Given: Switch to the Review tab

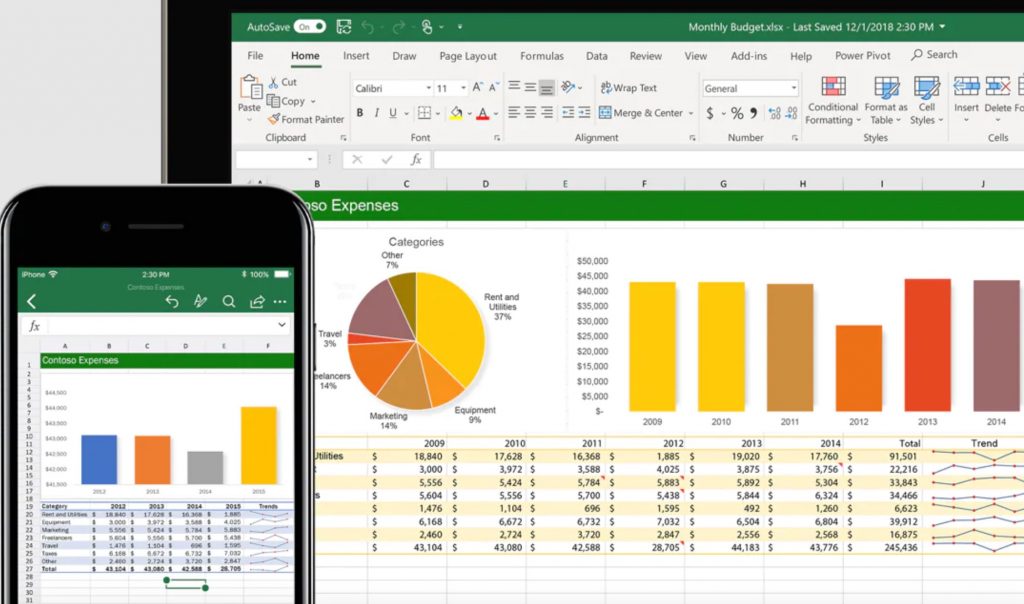Looking at the screenshot, I should pyautogui.click(x=645, y=56).
